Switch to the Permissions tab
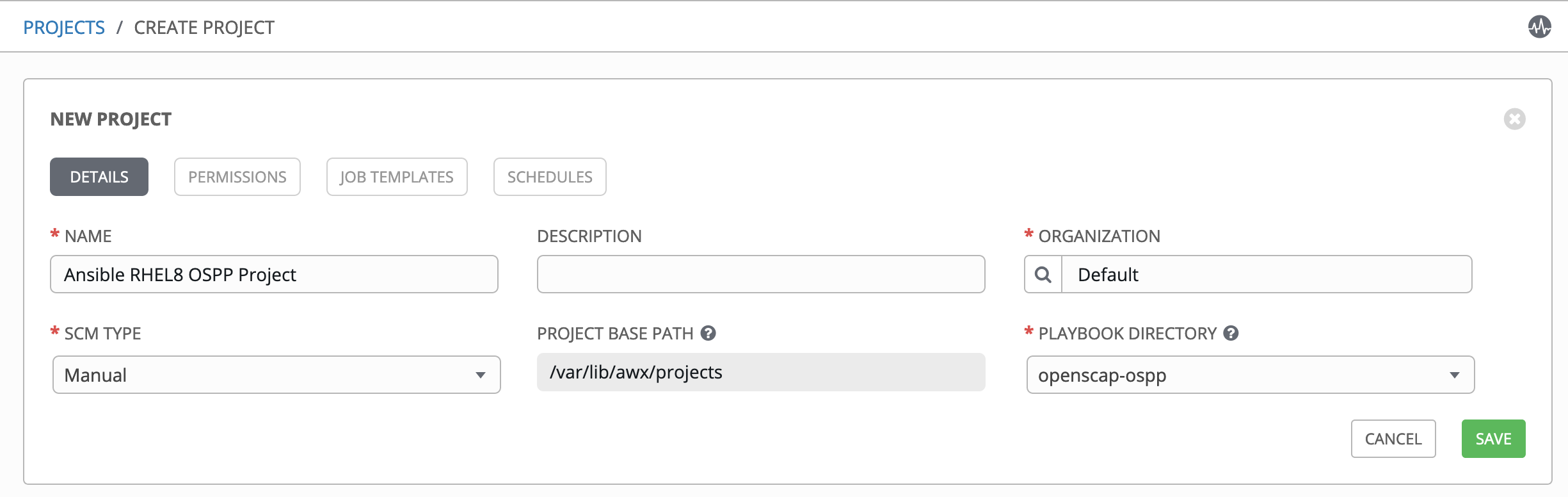This screenshot has height=497, width=1568. point(237,177)
